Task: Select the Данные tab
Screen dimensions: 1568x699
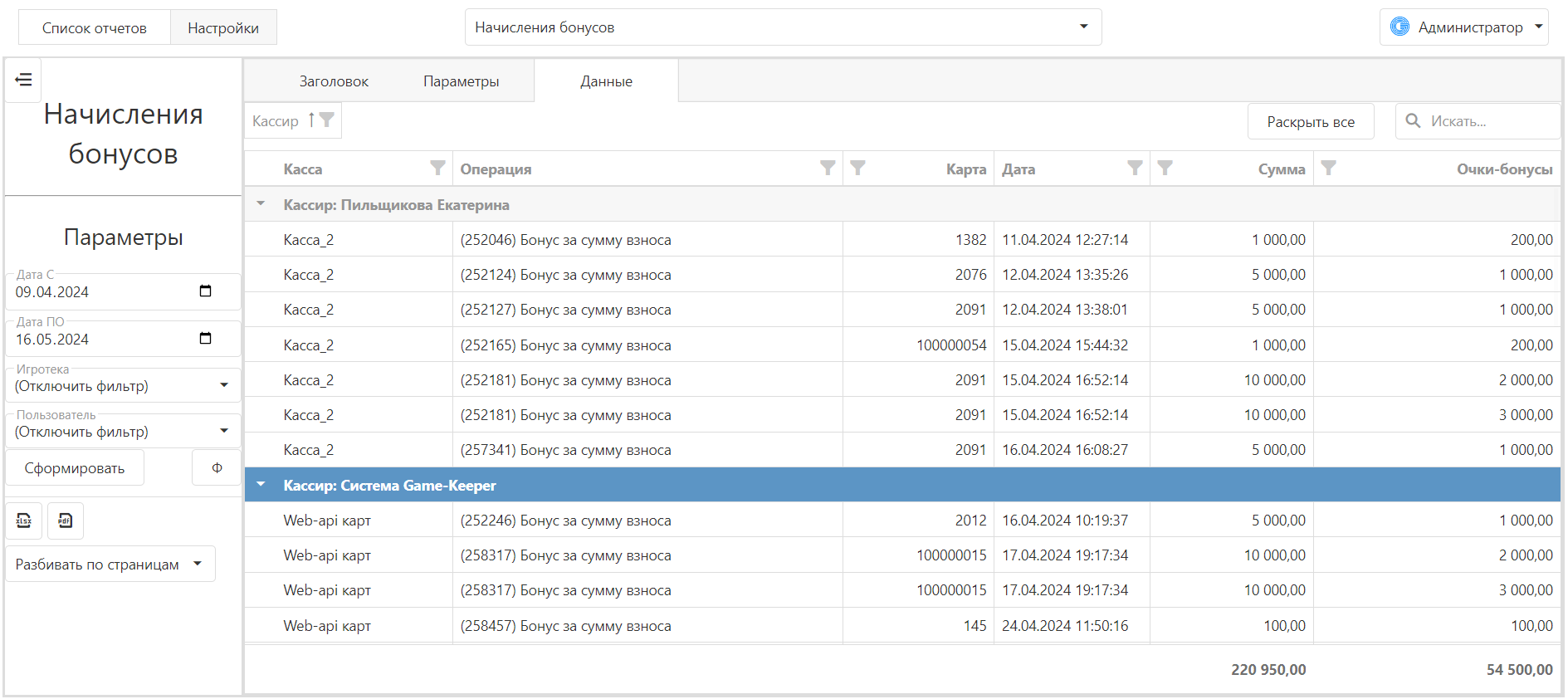Action: (607, 81)
